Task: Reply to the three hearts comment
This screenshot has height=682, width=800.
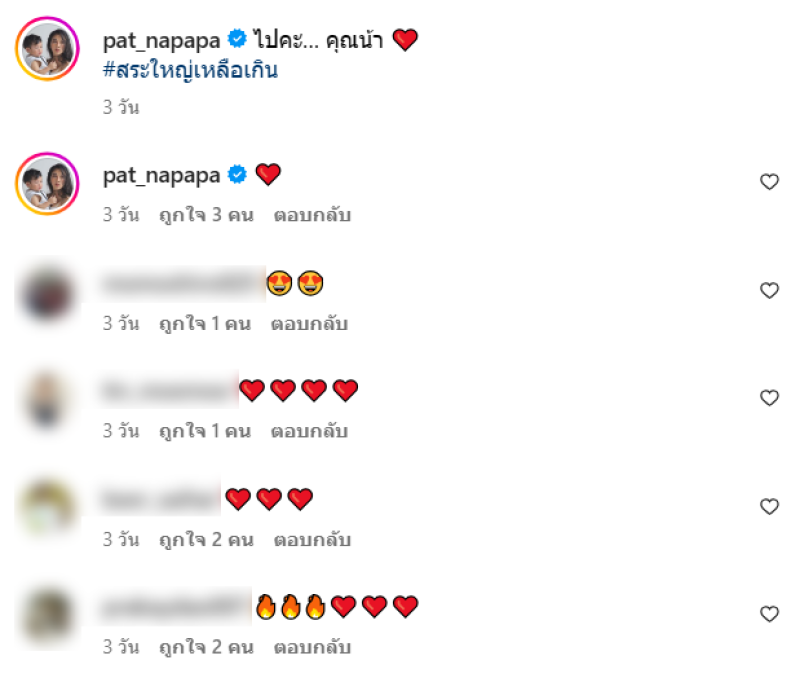Action: pyautogui.click(x=312, y=540)
